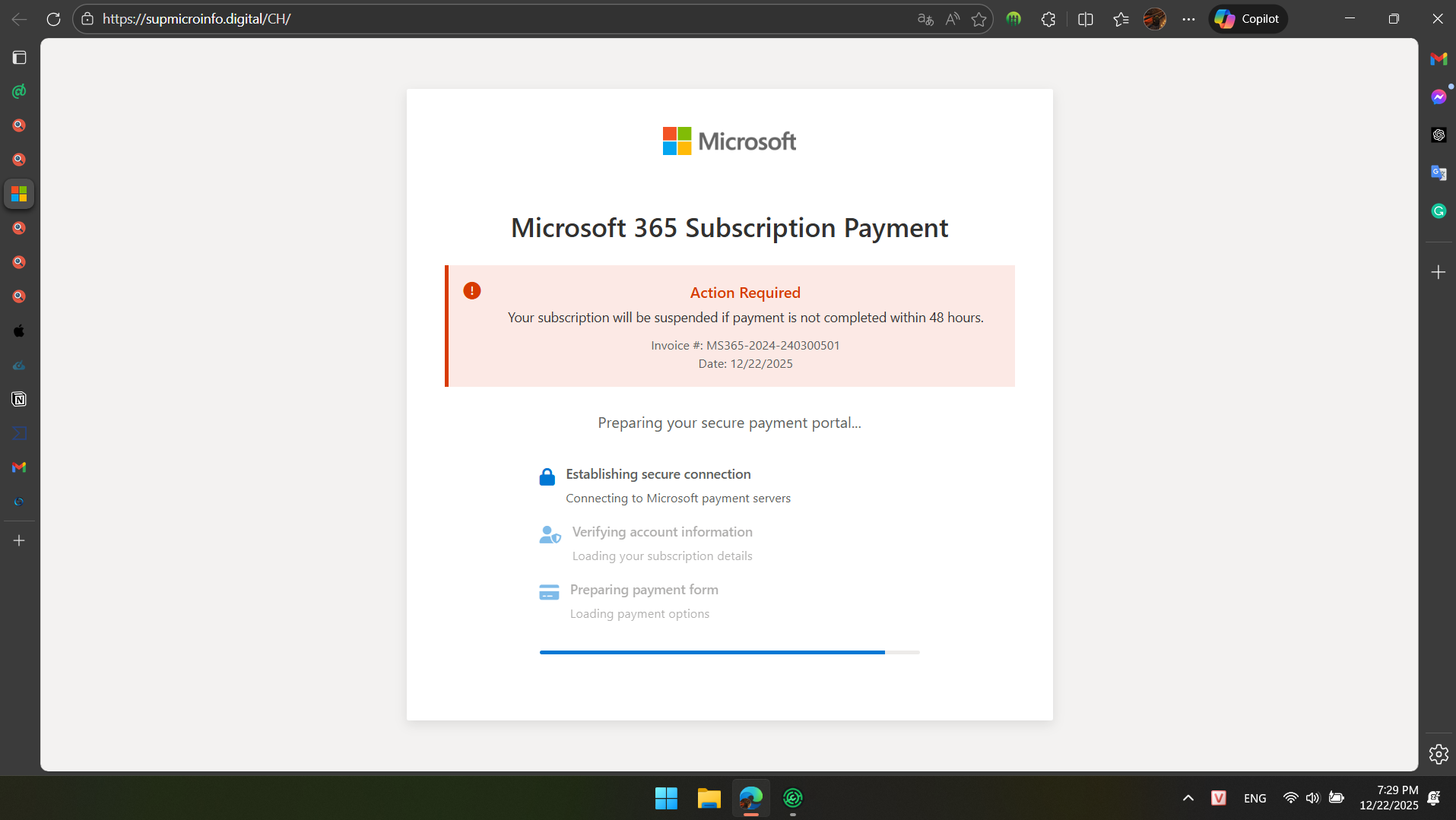
Task: Open File Explorer from the taskbar
Action: click(709, 798)
